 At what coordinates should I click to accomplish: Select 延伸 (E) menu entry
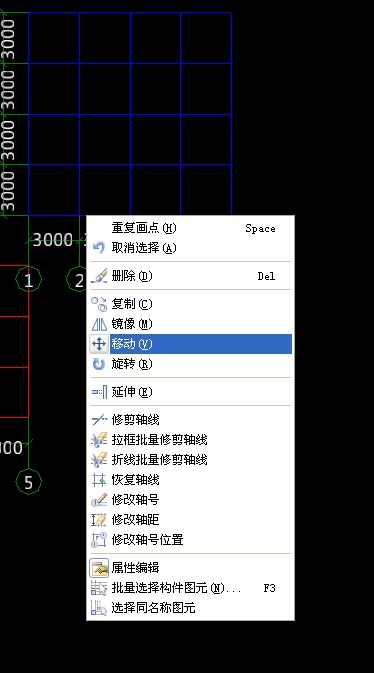(x=190, y=392)
